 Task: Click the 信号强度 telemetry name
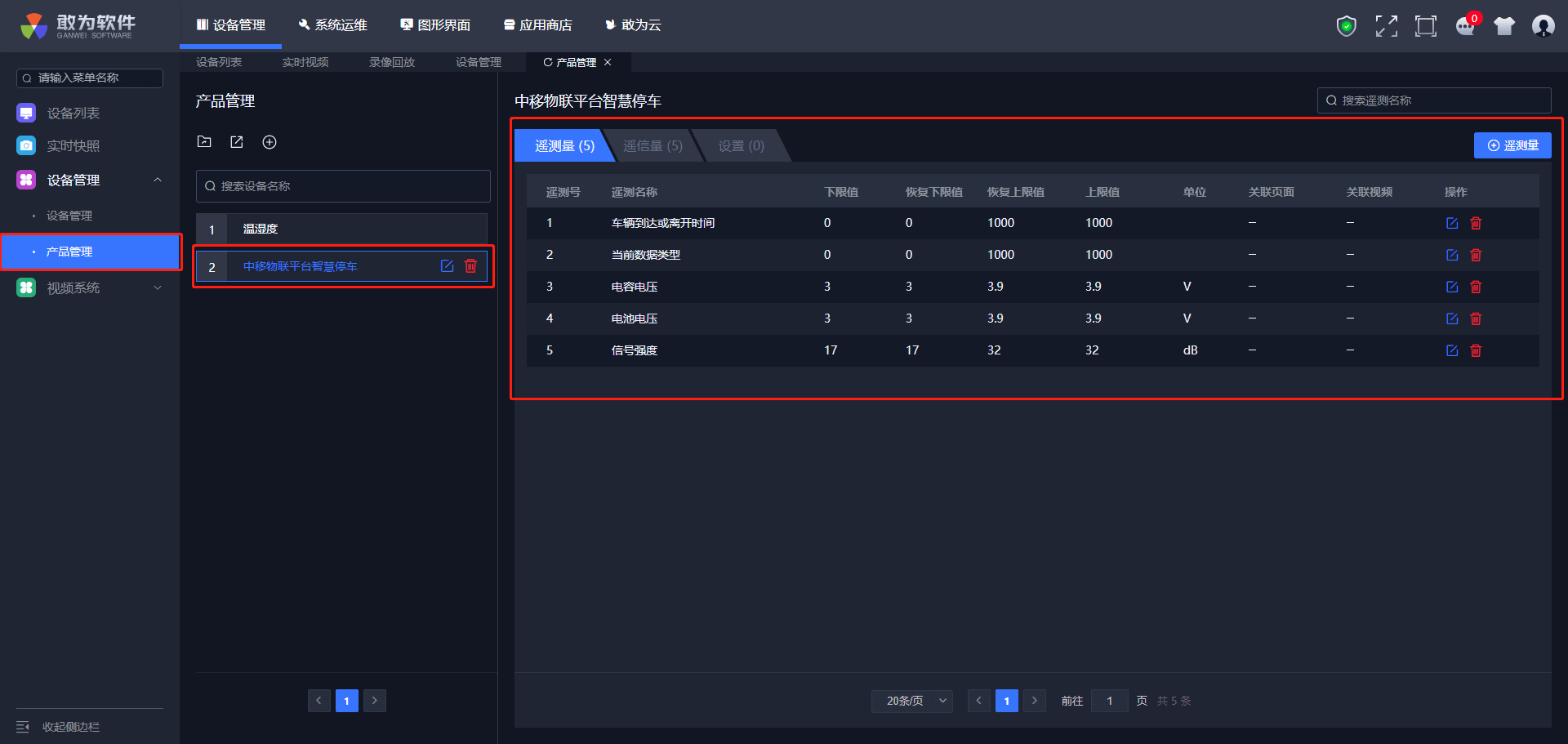(635, 350)
